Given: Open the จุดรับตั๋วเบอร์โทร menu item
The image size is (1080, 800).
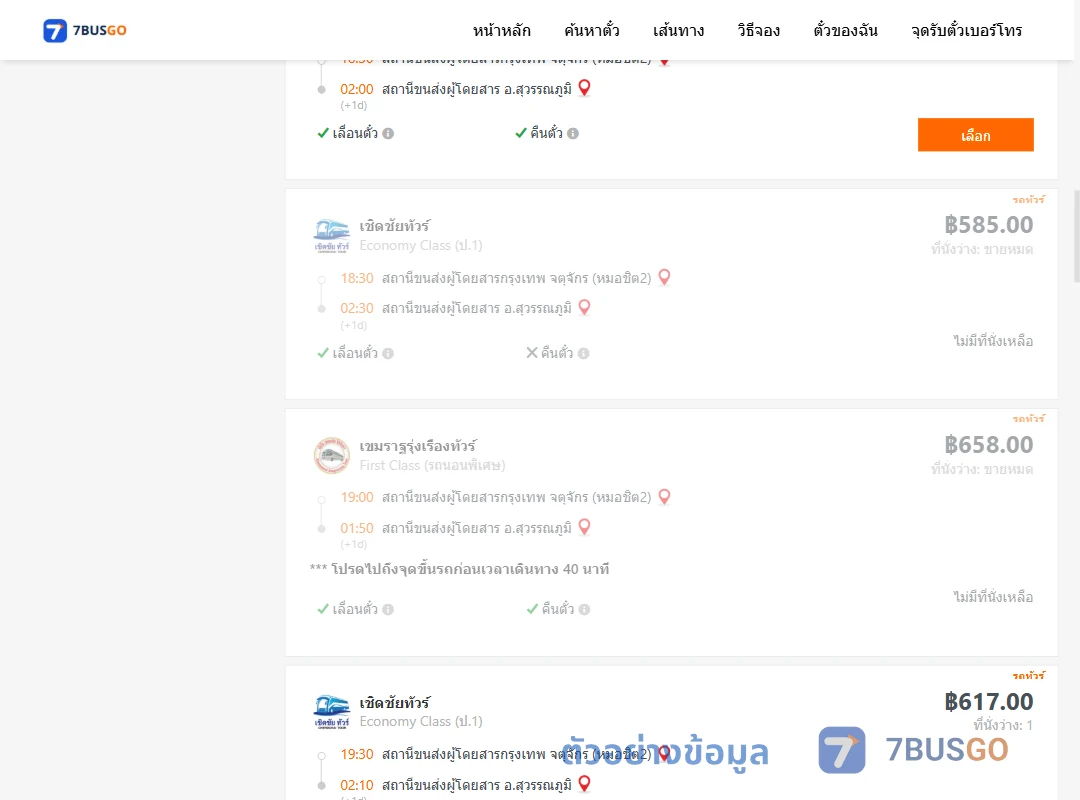Looking at the screenshot, I should [966, 30].
